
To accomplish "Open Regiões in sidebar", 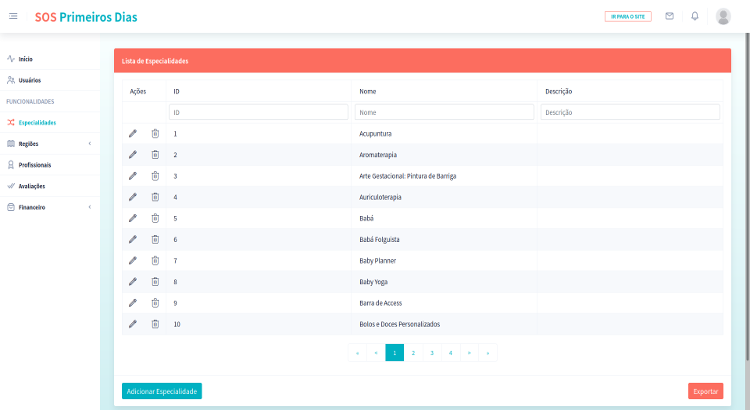I will pyautogui.click(x=28, y=144).
